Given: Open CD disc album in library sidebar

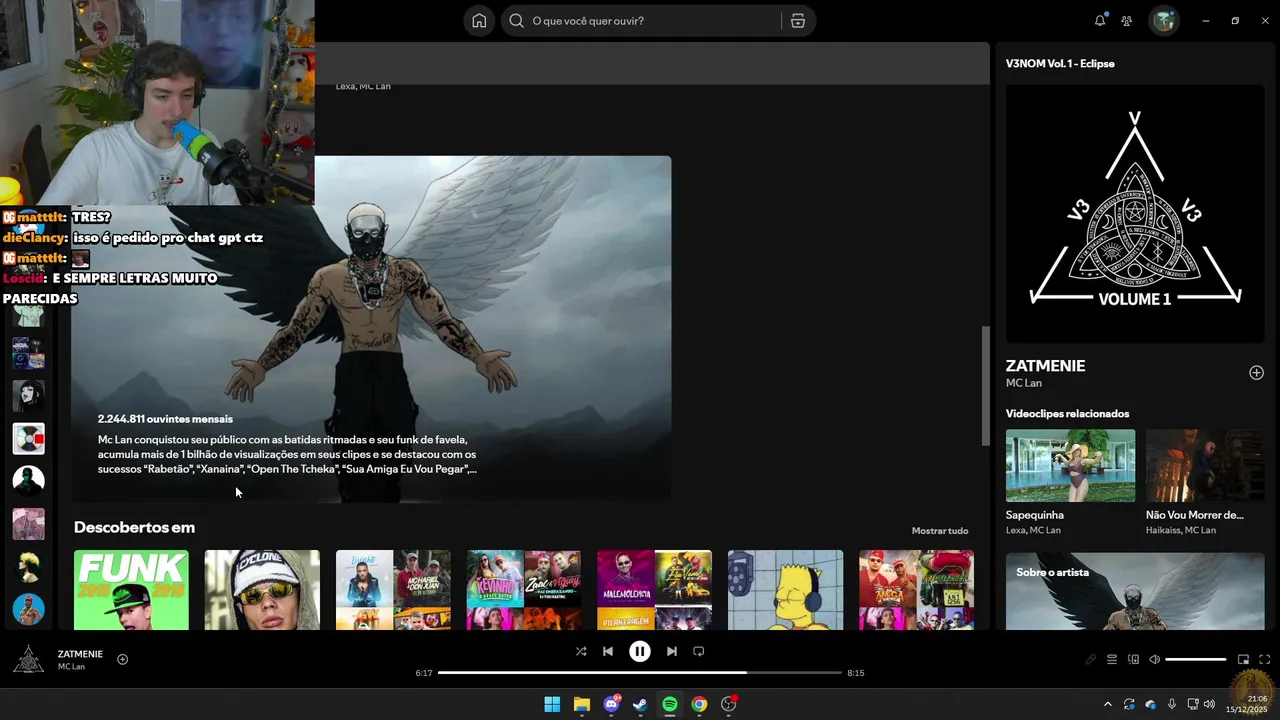Looking at the screenshot, I should click(28, 438).
